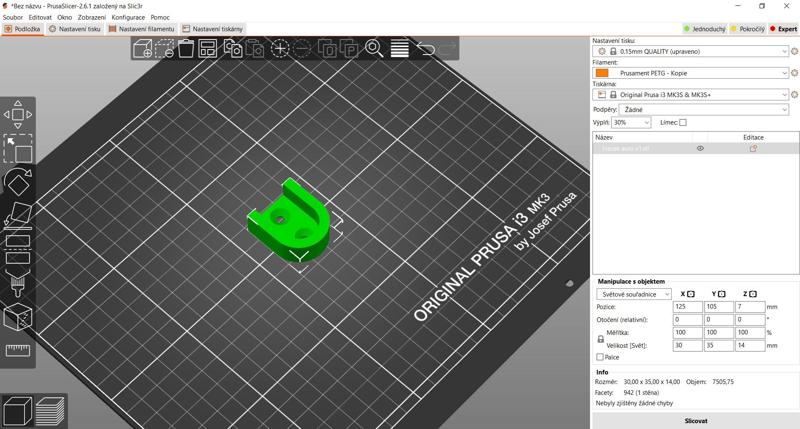Open the Světové souřadnice coordinate dropdown

coord(634,294)
